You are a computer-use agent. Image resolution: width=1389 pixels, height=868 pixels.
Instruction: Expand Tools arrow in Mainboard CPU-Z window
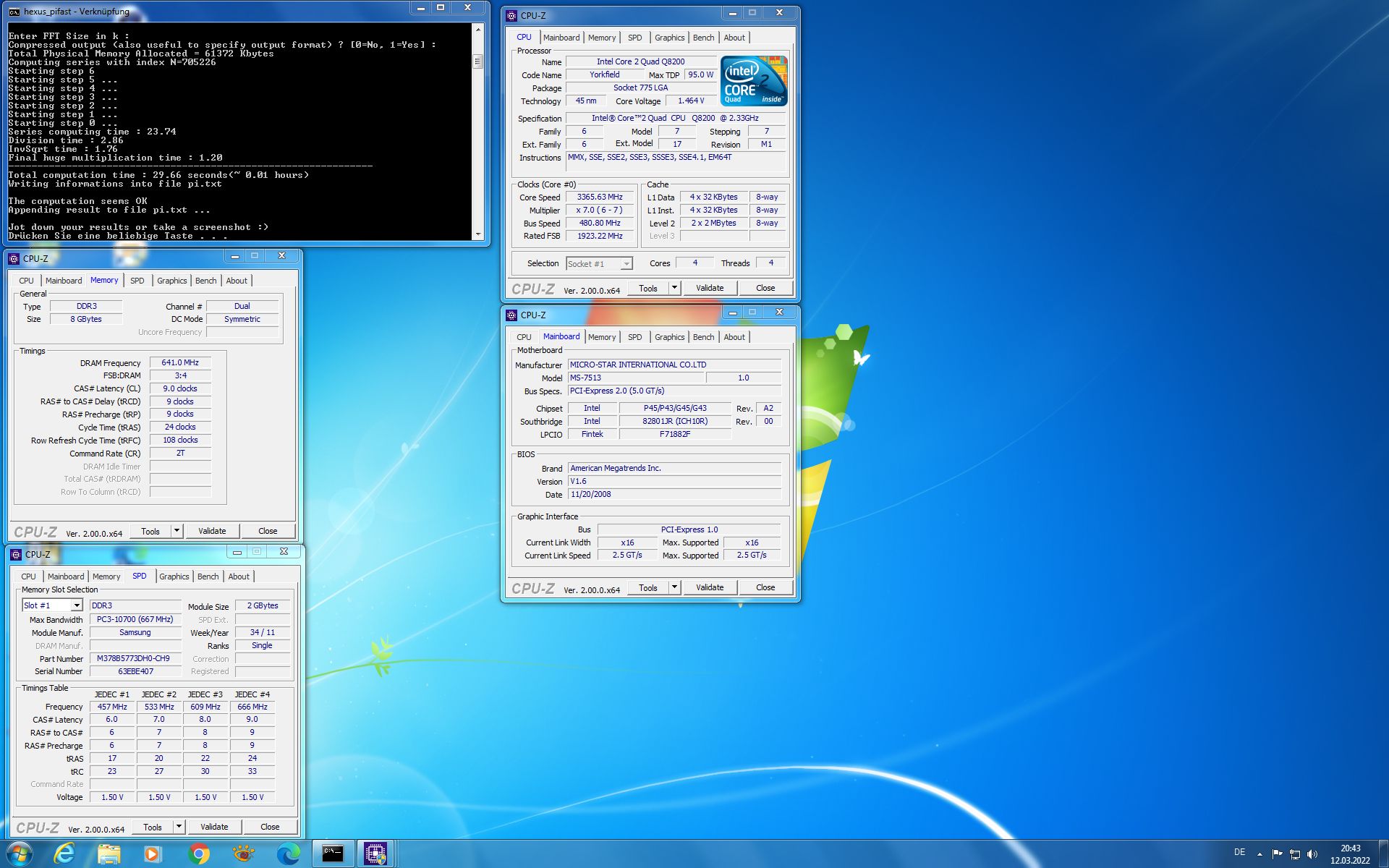[674, 587]
